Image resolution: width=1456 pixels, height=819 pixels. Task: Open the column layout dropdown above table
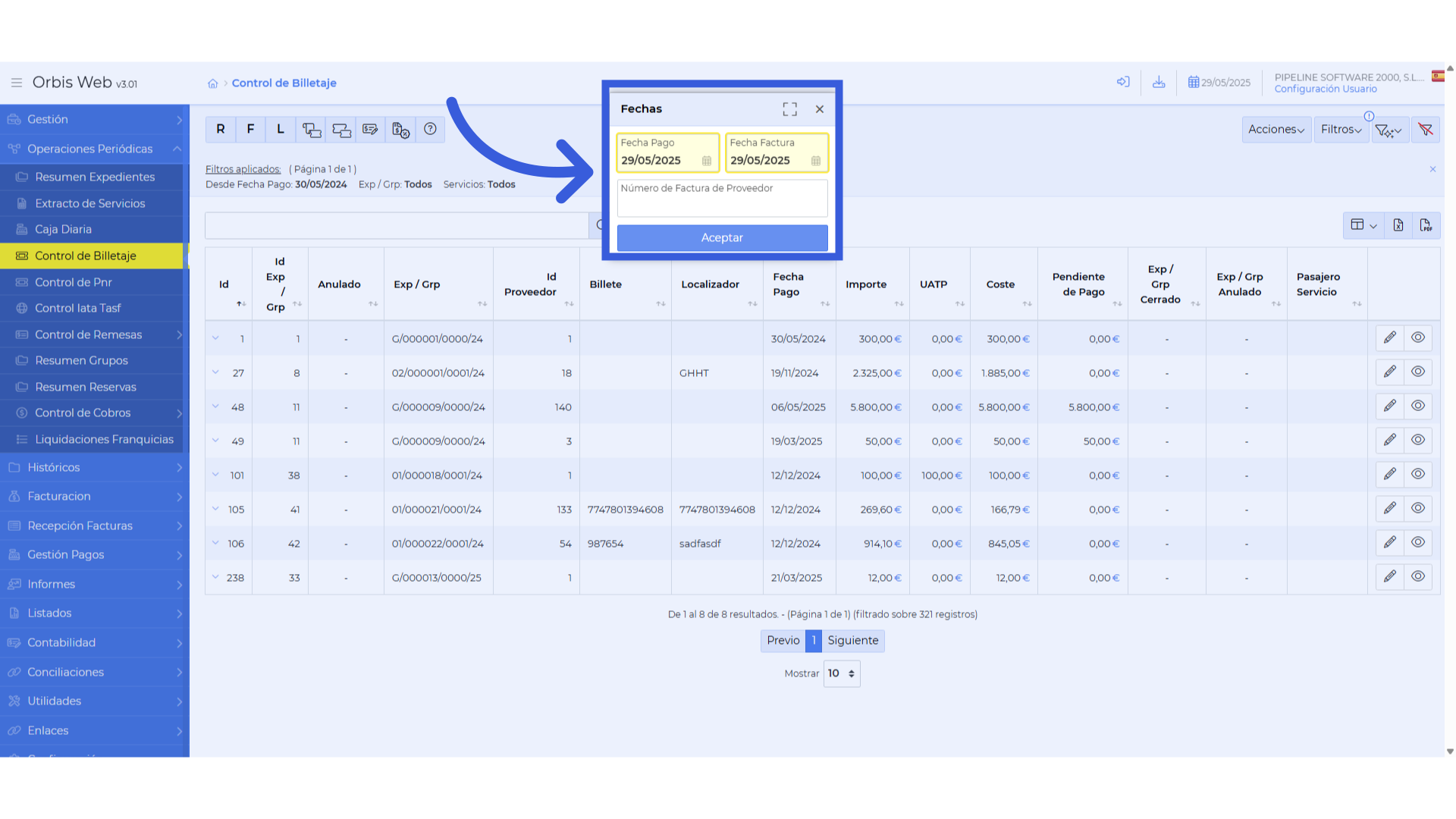point(1363,225)
